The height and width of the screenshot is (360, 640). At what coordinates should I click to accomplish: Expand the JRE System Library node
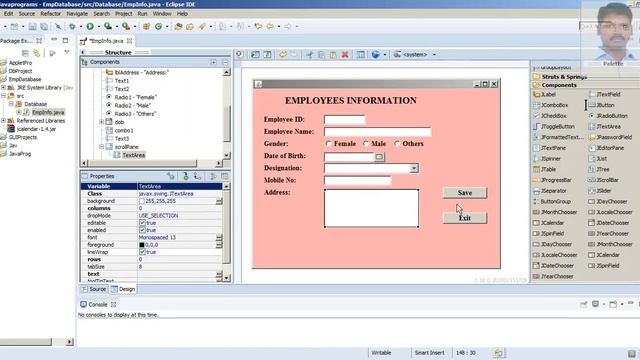[3, 87]
